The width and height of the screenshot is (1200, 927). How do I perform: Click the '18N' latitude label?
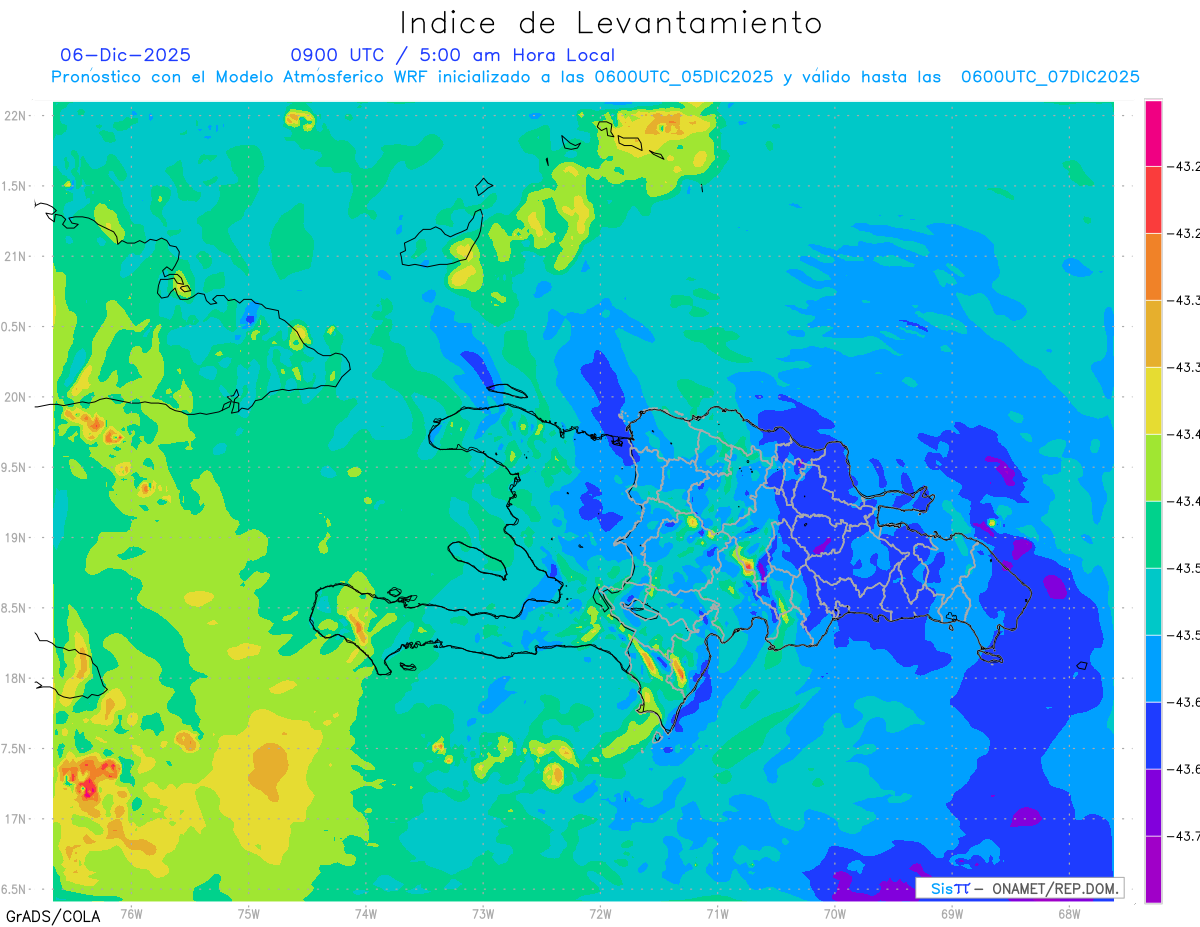click(x=16, y=678)
